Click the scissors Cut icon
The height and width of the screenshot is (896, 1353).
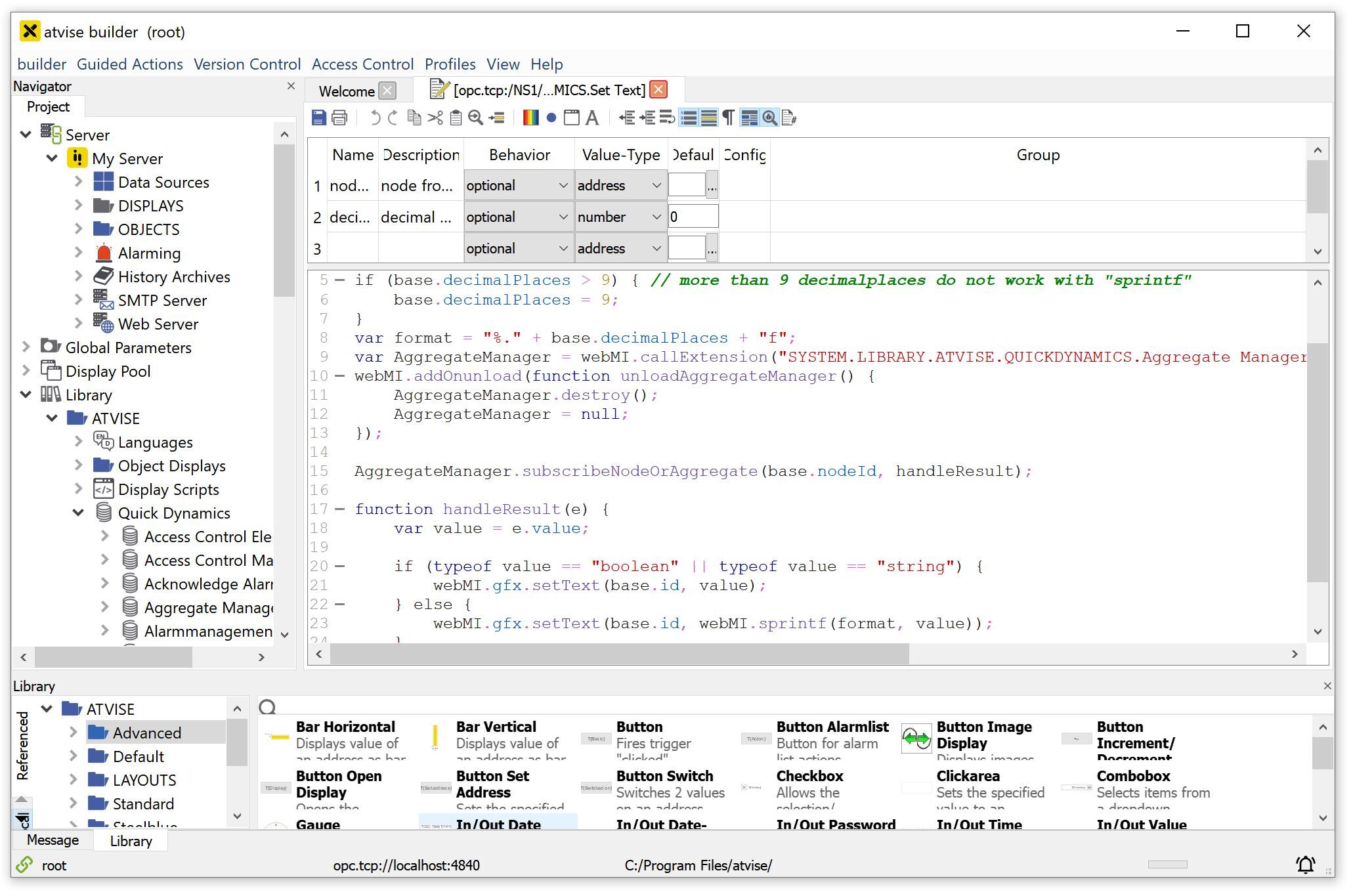click(435, 118)
